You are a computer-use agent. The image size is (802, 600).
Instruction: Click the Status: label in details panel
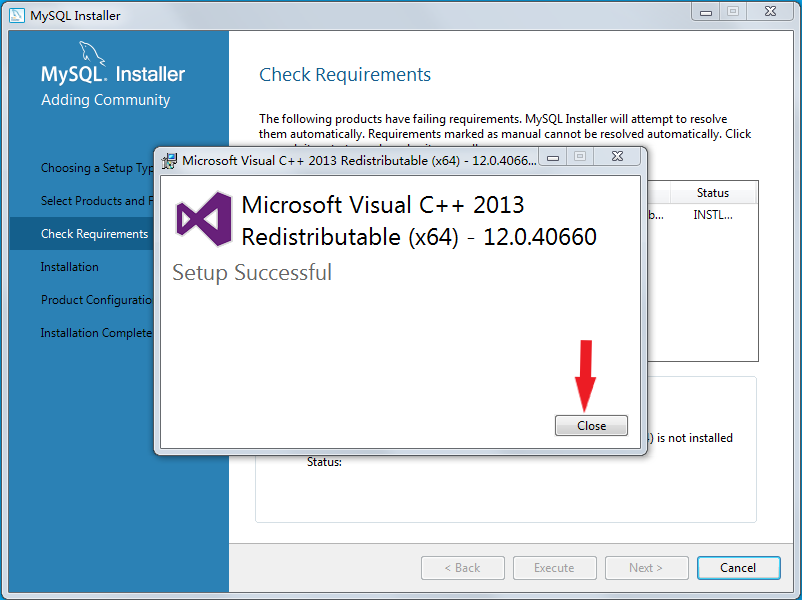[x=324, y=462]
